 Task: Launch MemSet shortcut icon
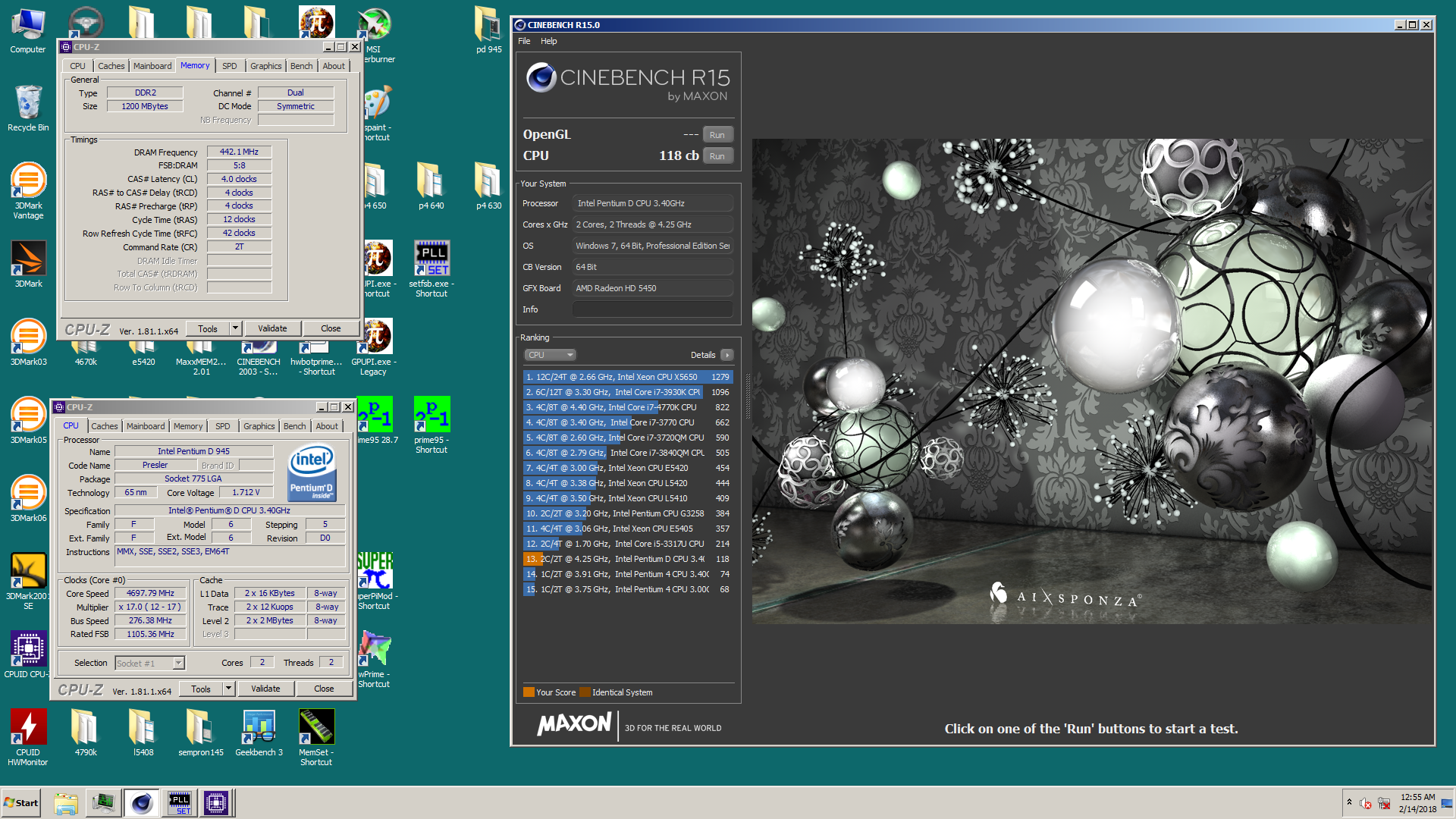tap(316, 737)
